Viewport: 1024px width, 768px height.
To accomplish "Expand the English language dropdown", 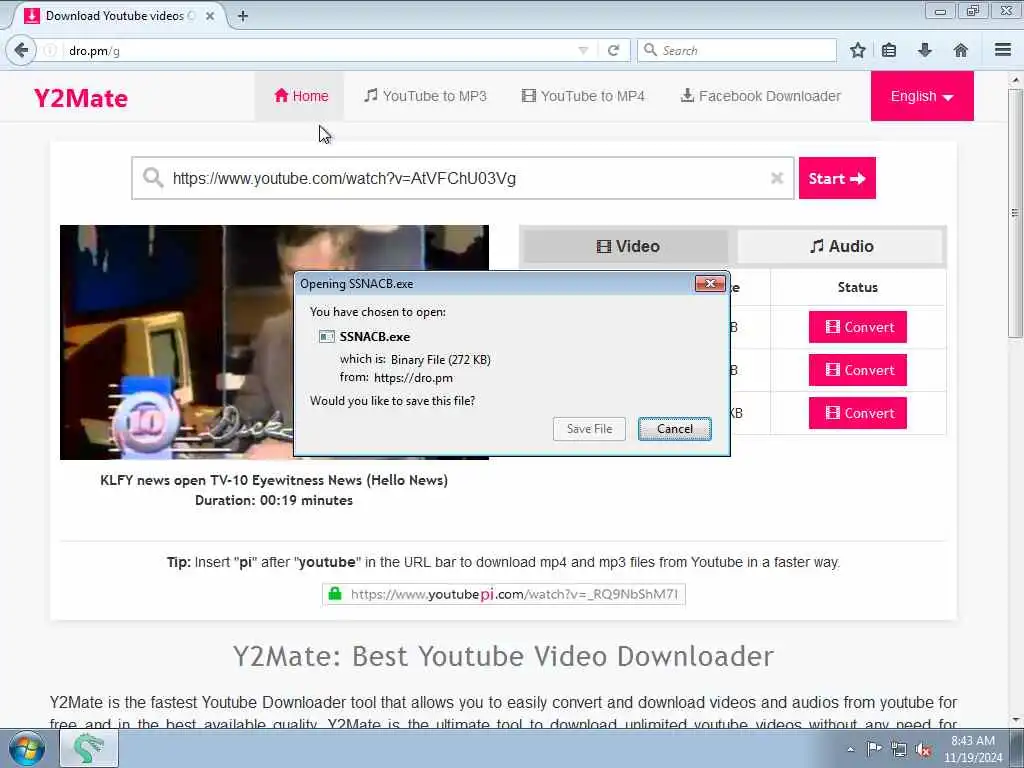I will (x=921, y=96).
